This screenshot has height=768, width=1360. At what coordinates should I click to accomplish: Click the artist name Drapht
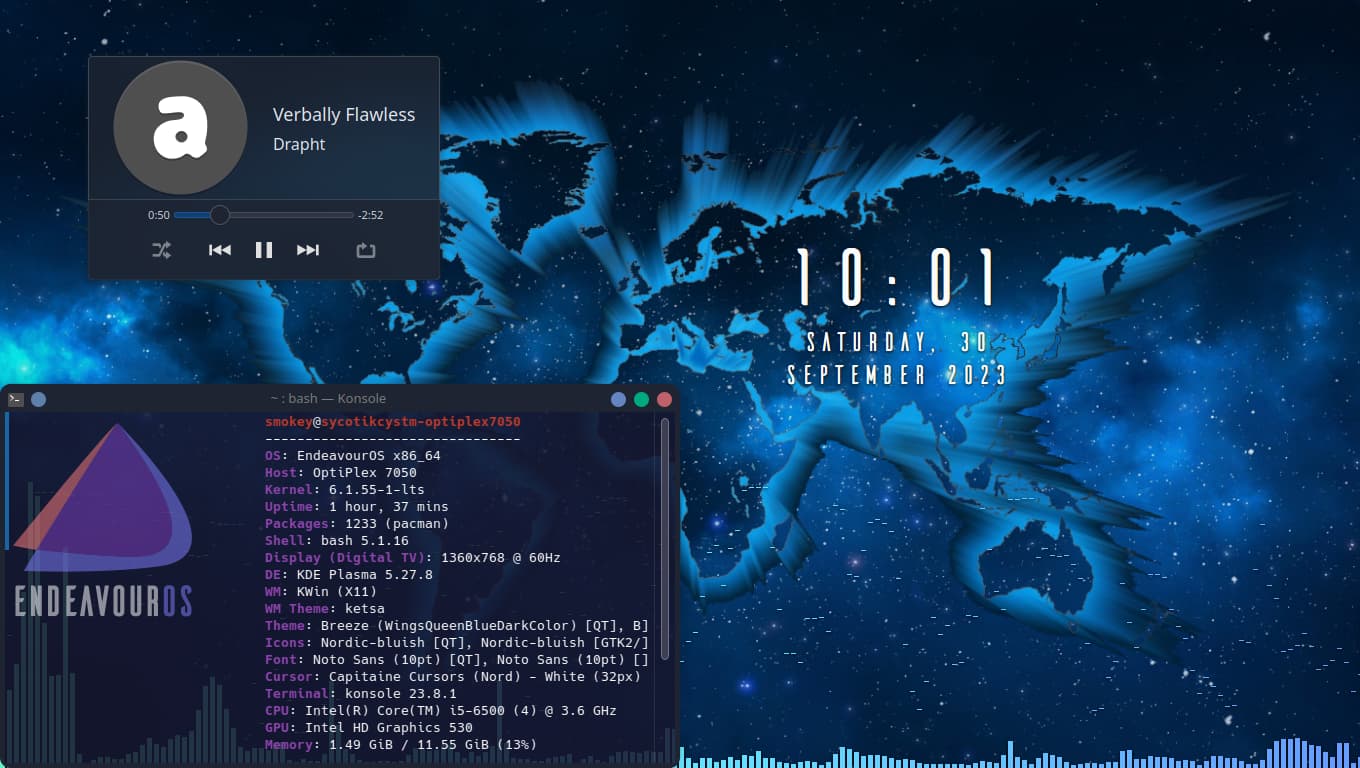click(299, 144)
